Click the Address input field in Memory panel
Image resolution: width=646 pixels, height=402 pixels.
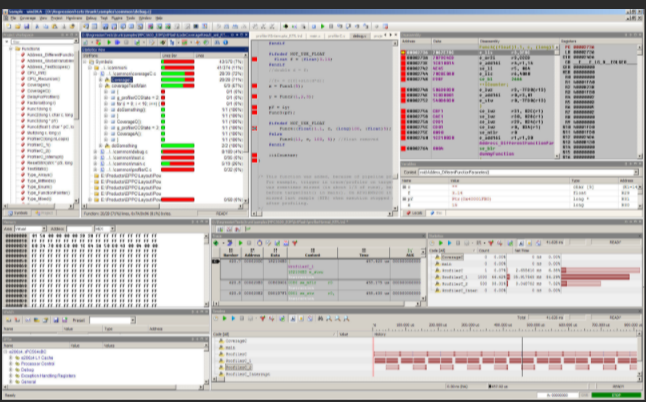click(79, 229)
